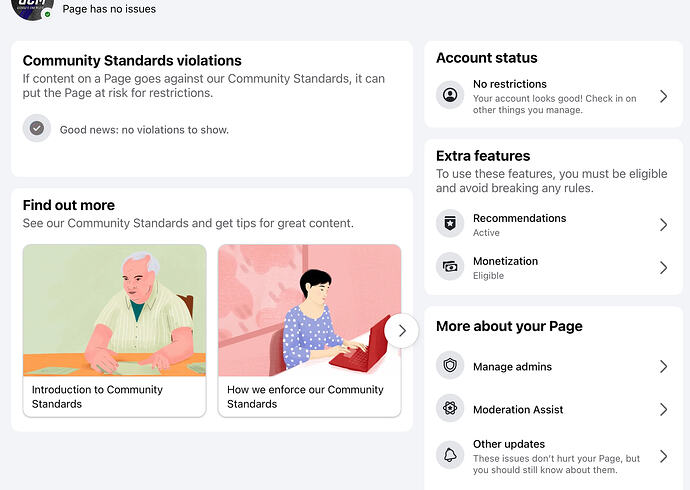Expand the Manage admins chevron
The height and width of the screenshot is (490, 690).
[664, 366]
